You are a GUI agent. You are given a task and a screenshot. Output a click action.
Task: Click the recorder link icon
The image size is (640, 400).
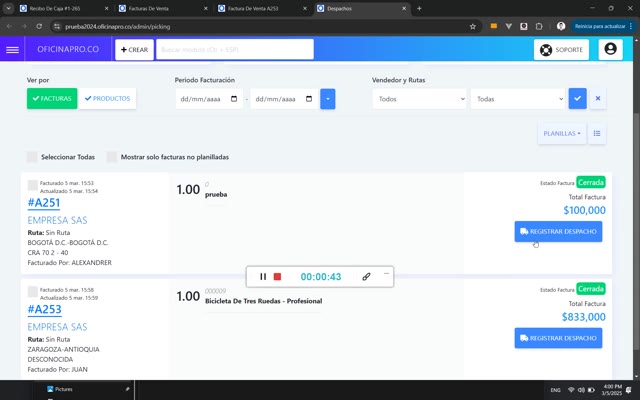pyautogui.click(x=366, y=277)
